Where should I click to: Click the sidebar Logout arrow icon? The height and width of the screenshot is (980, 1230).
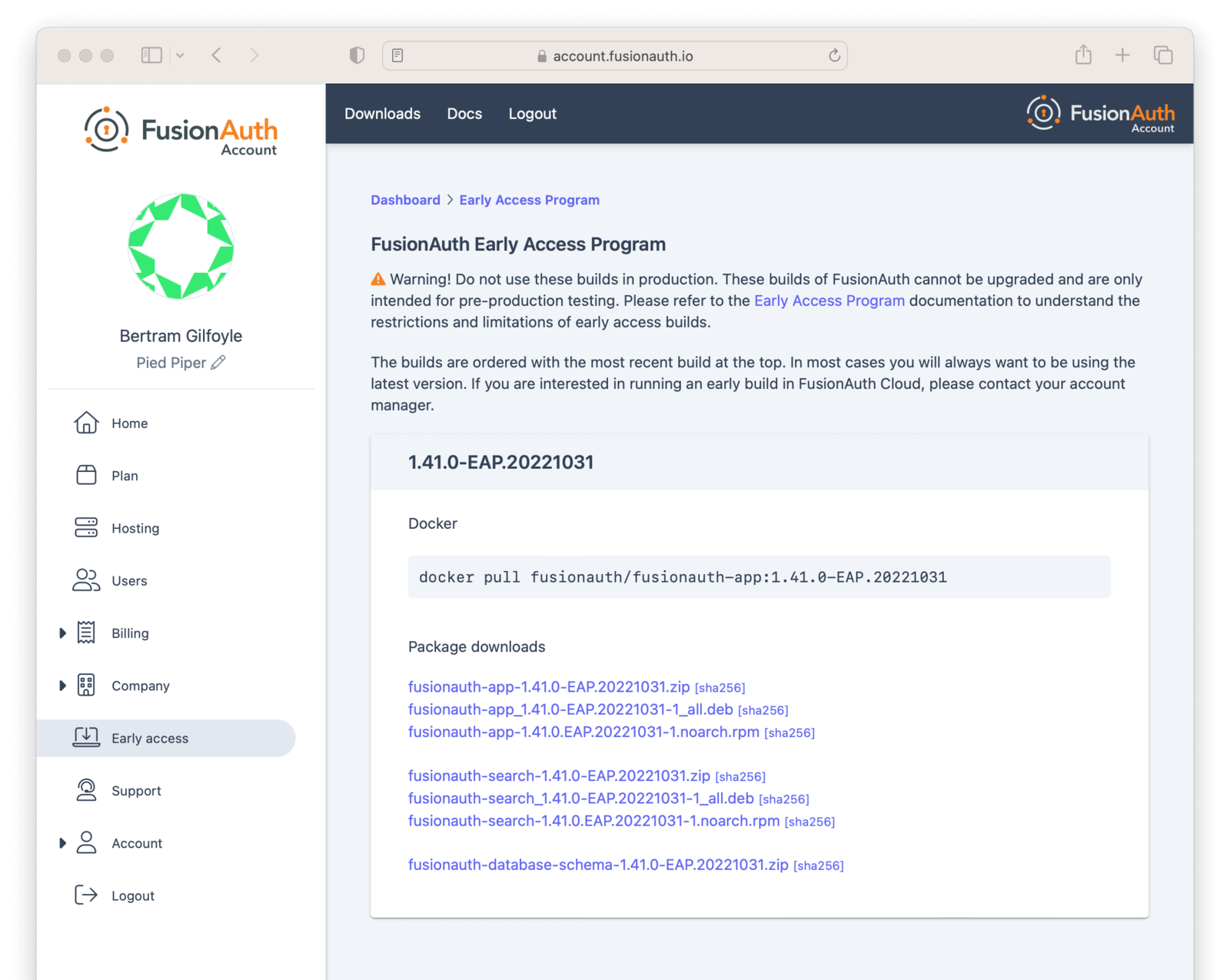tap(86, 895)
